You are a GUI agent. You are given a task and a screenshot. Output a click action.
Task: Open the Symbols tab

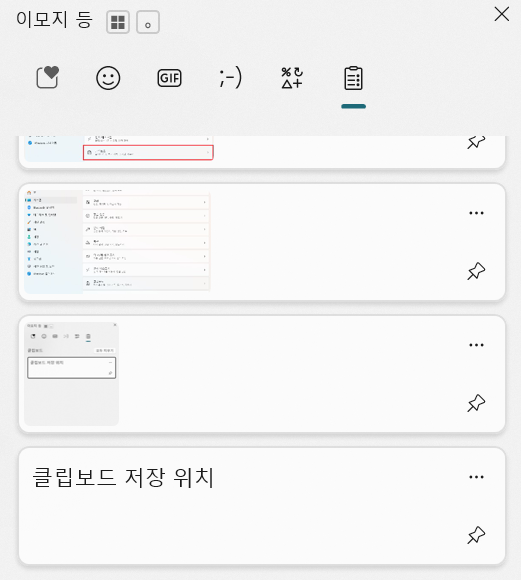[x=292, y=78]
